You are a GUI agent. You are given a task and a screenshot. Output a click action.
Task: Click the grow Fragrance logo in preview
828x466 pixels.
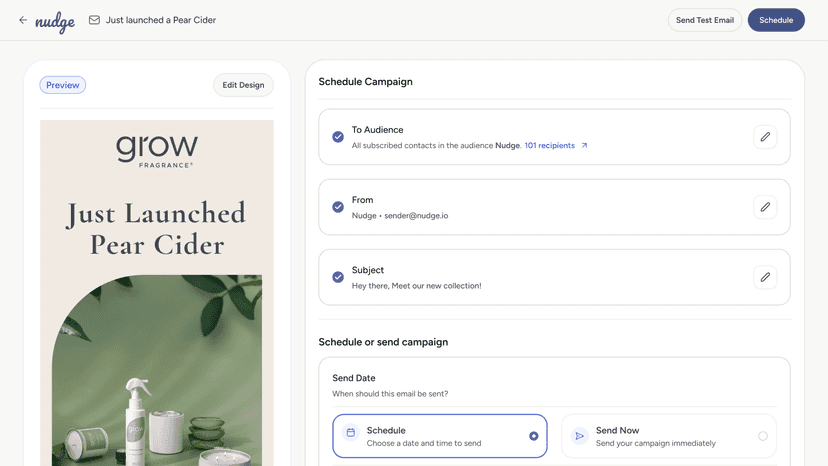click(157, 151)
